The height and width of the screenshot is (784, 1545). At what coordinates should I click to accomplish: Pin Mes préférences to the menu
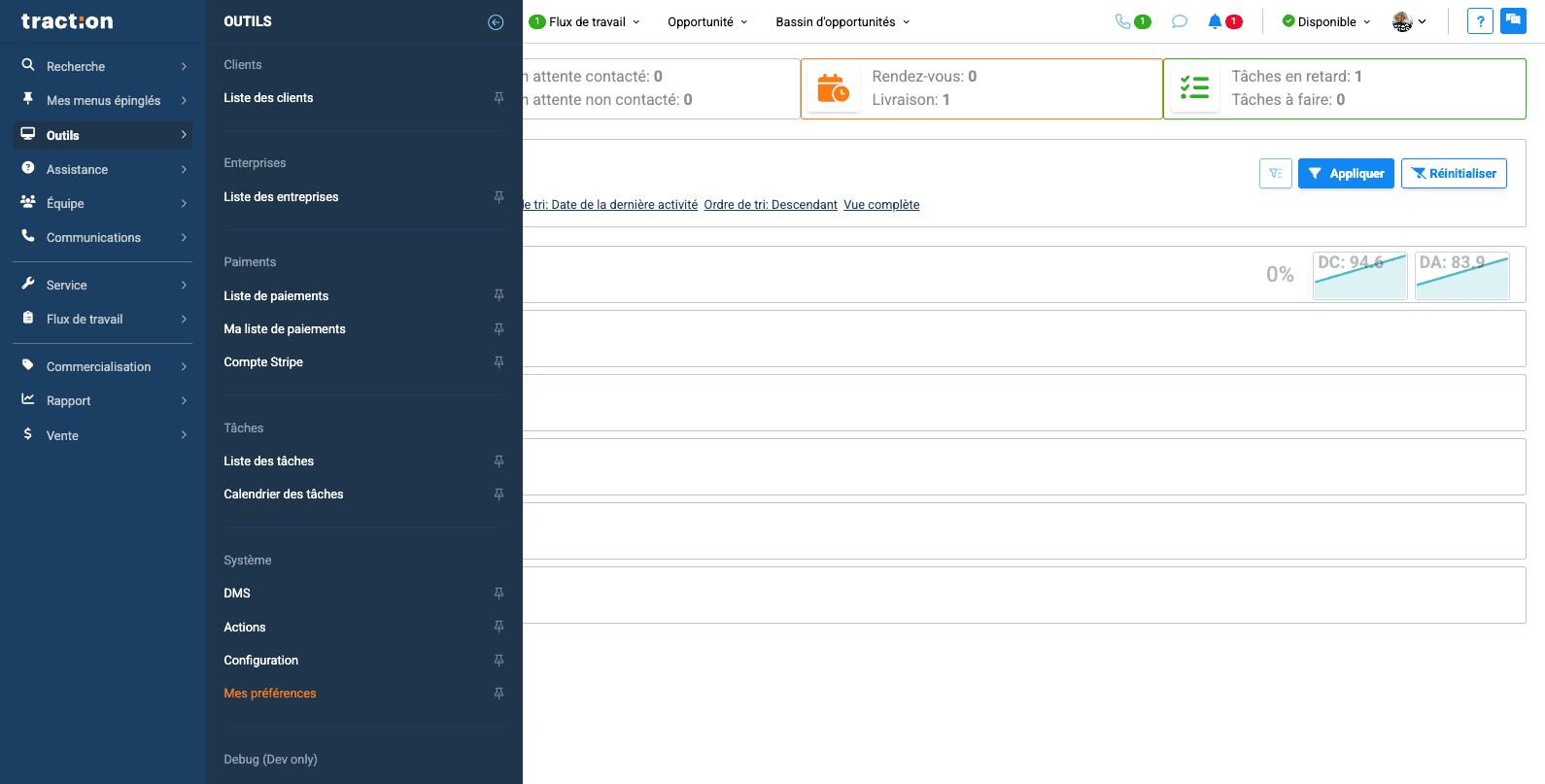point(498,694)
